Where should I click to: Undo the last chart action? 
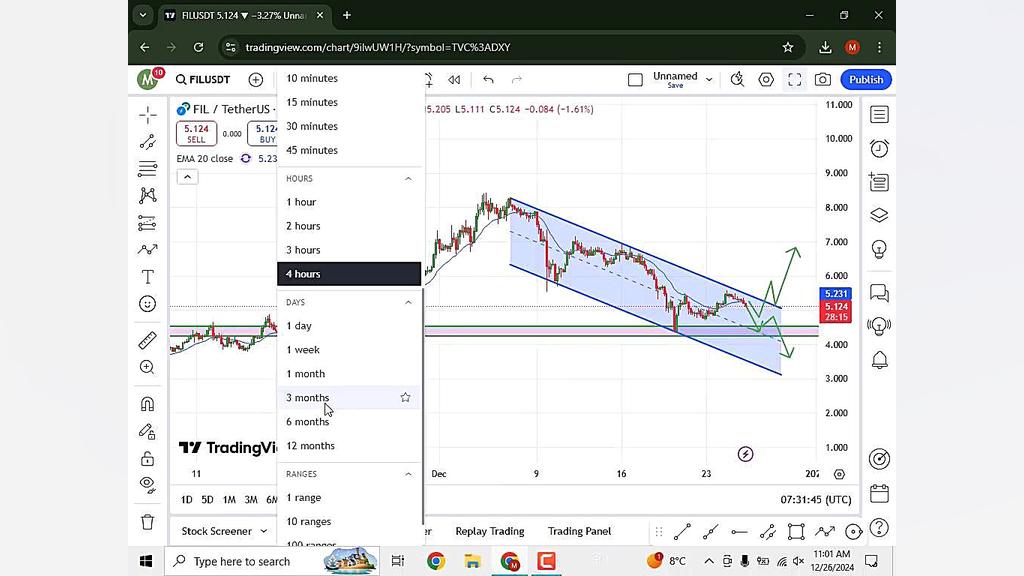488,80
